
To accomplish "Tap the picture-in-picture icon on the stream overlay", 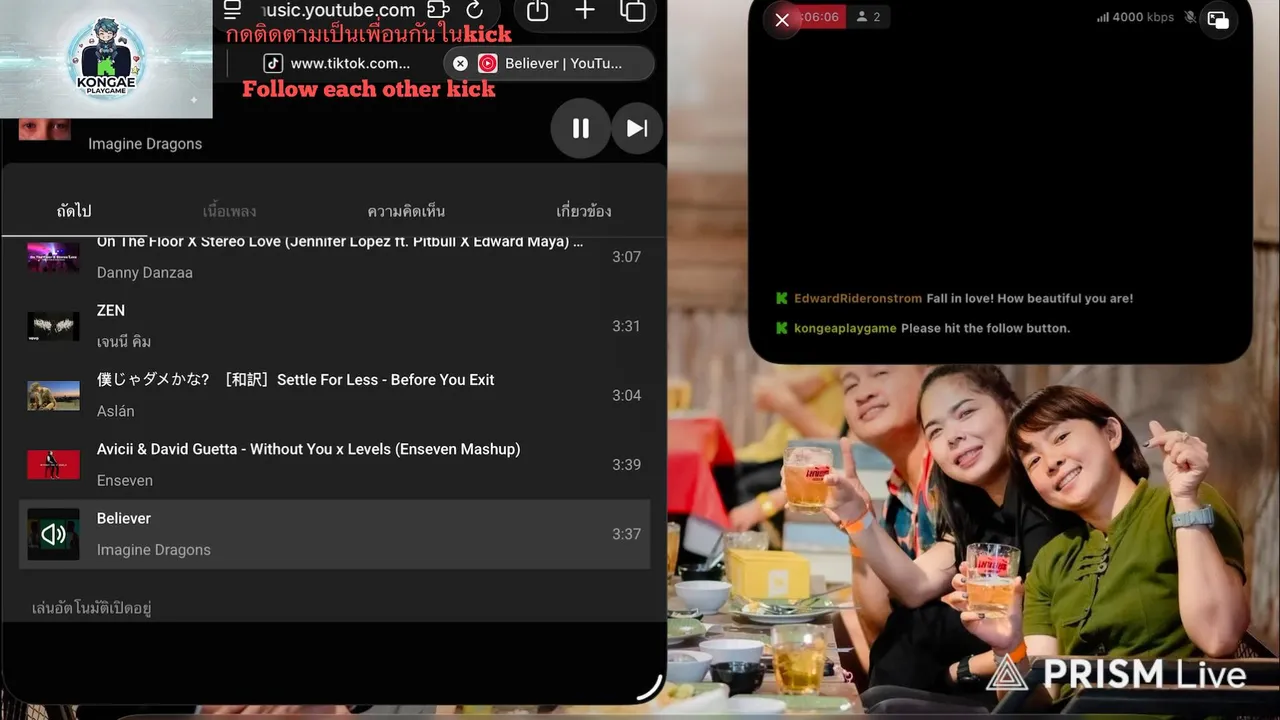I will 1218,19.
